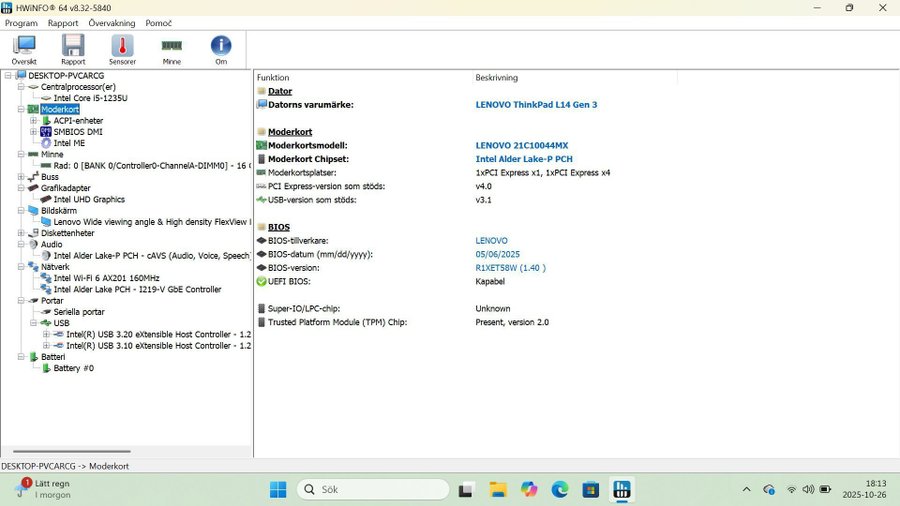900x506 pixels.
Task: Click the Intel Alder Lake-P PCH link
Action: point(524,159)
